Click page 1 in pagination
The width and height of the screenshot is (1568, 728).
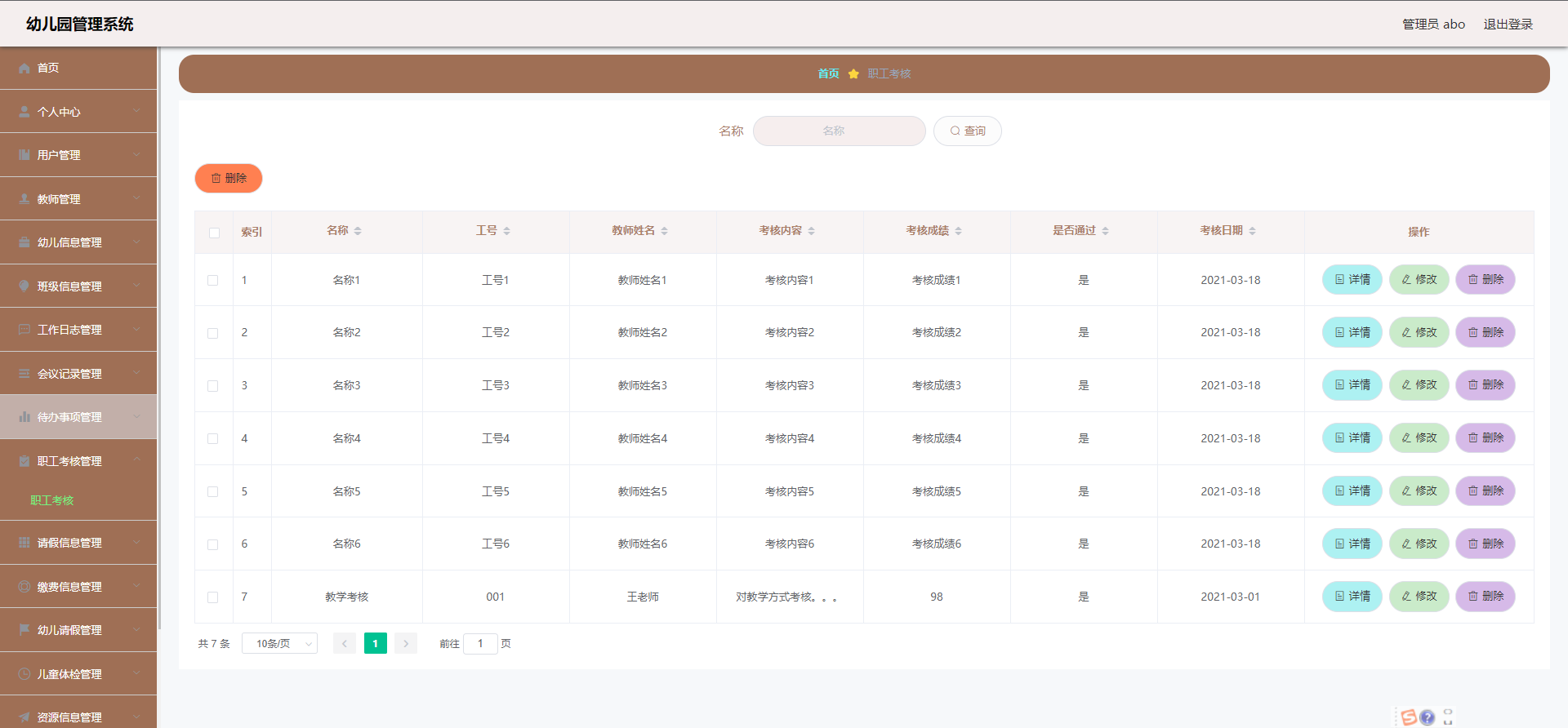[376, 644]
